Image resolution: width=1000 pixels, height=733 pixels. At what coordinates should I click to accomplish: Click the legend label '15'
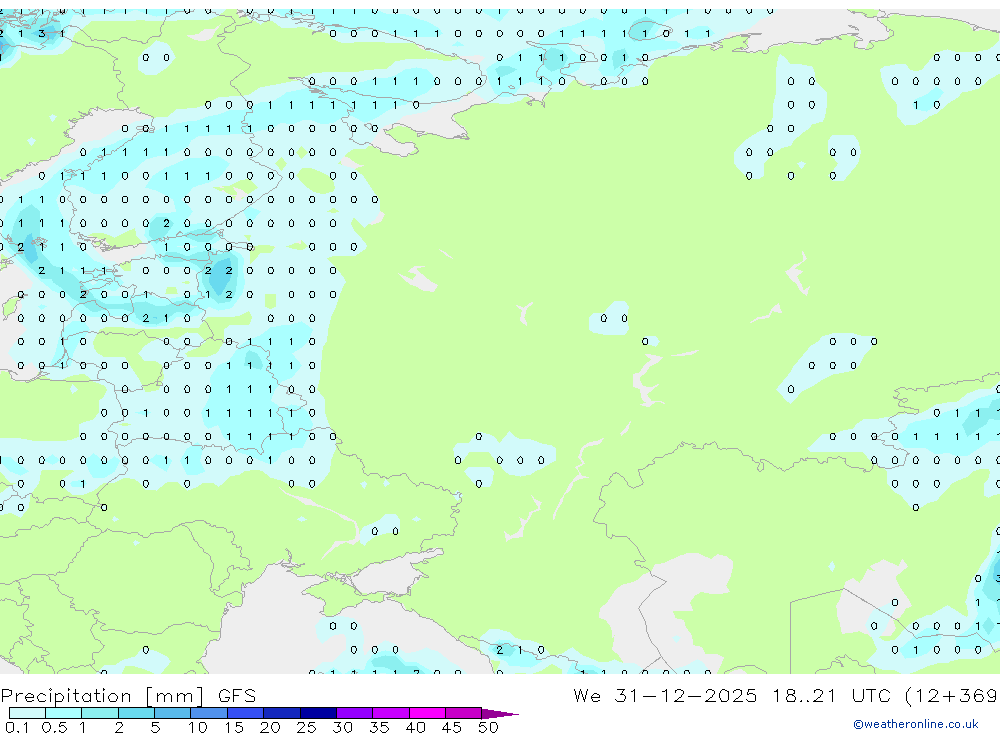point(234,727)
